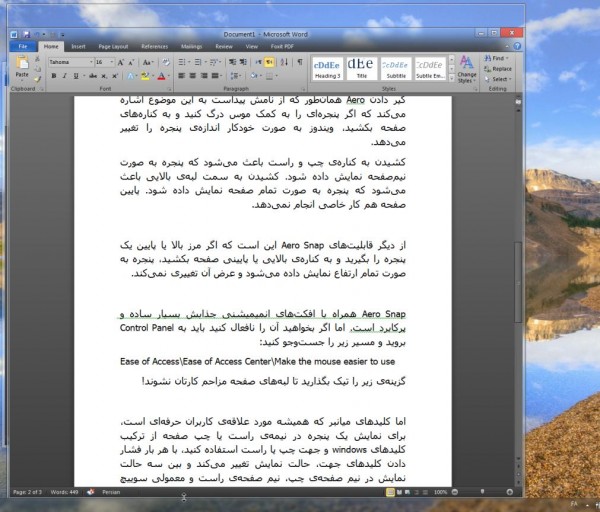
Task: Click the Show/Hide paragraph marks icon
Action: (298, 62)
